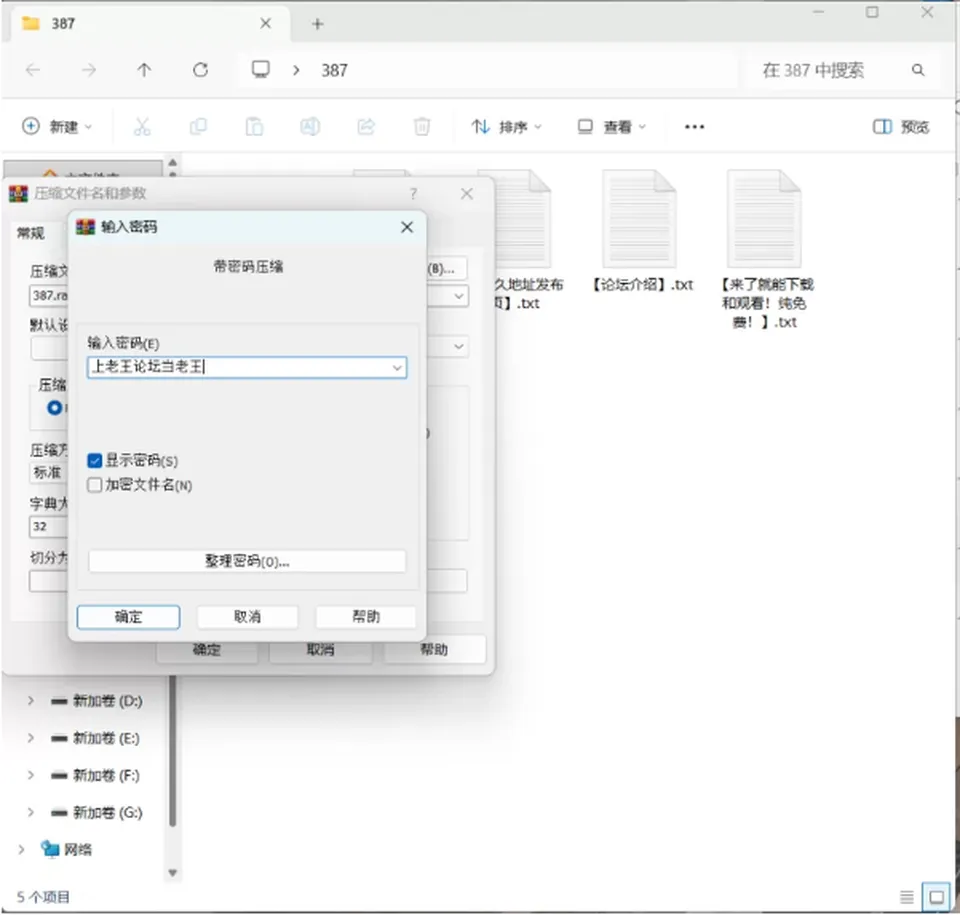Expand the password field dropdown arrow
Viewport: 960px width, 915px height.
(397, 367)
